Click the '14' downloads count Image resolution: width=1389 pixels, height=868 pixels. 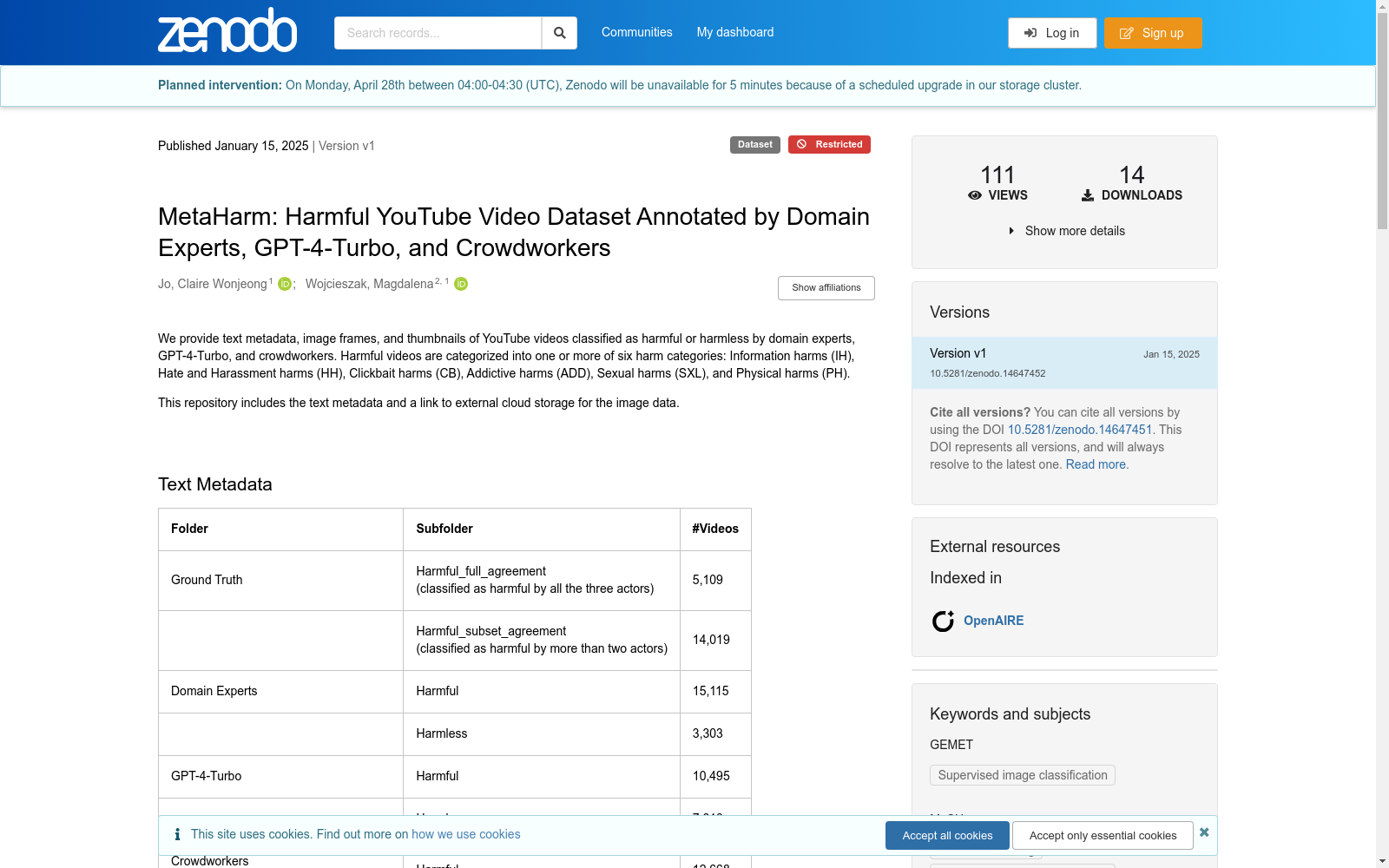(1132, 174)
